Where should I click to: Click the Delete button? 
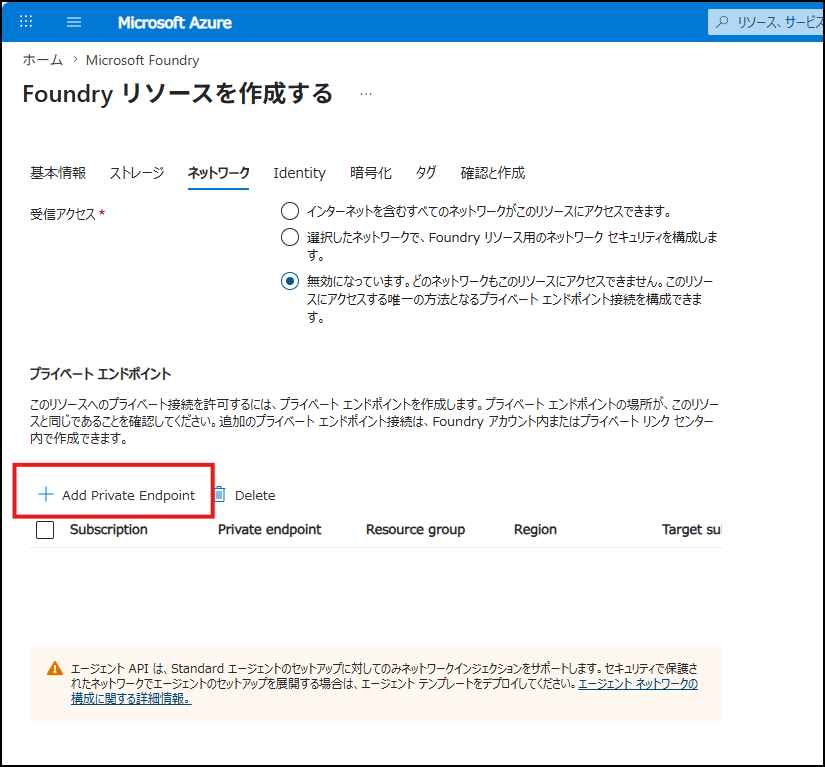point(245,495)
